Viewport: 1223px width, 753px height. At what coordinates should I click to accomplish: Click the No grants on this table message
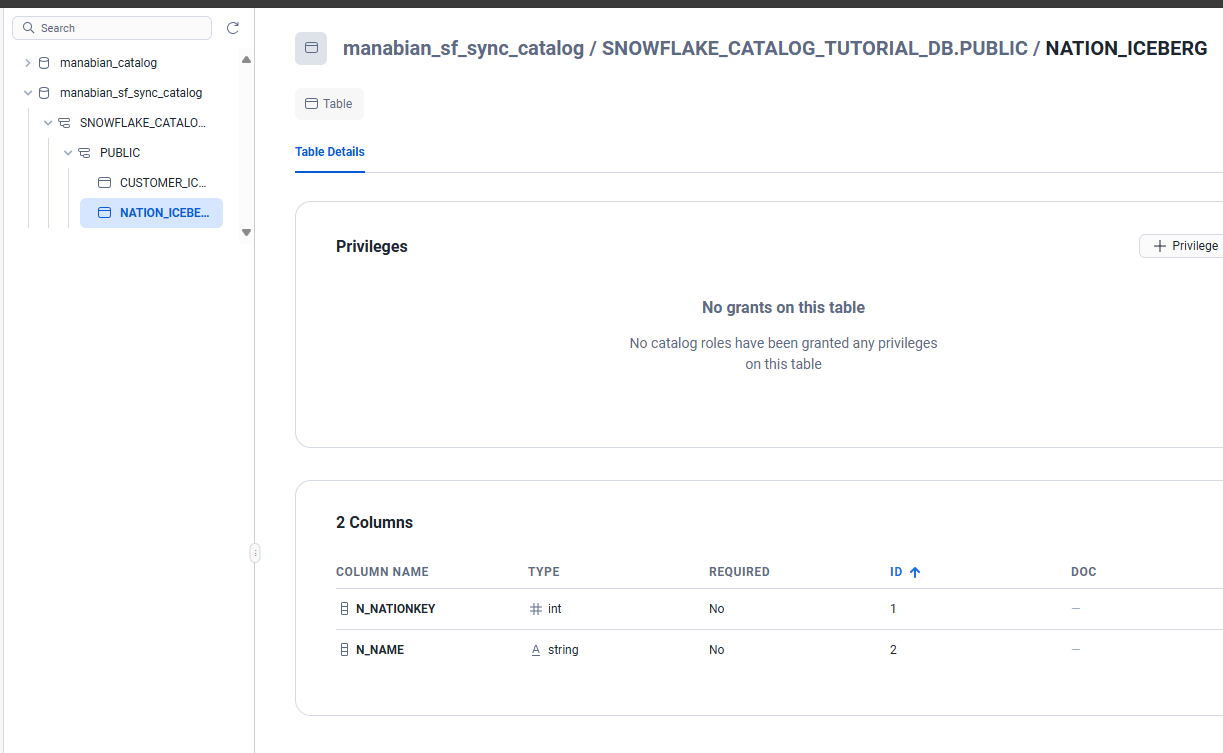click(x=784, y=308)
